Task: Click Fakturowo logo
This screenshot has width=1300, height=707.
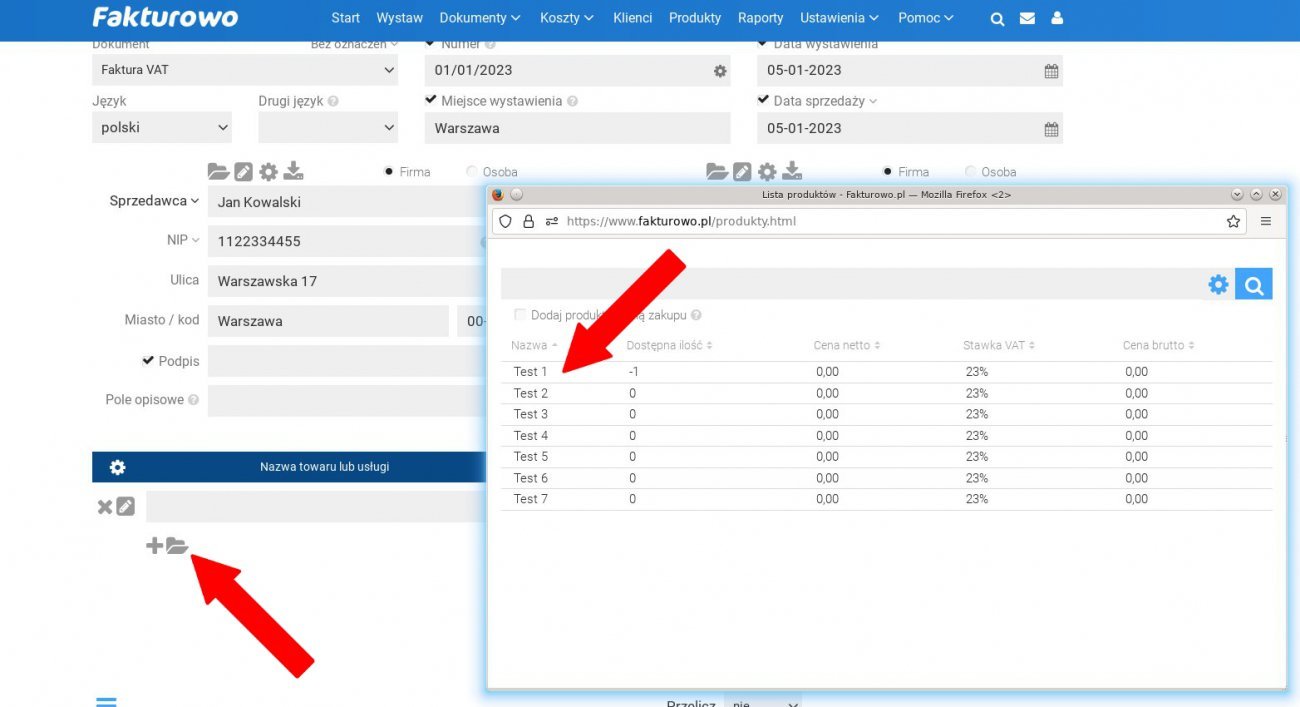Action: pos(165,17)
